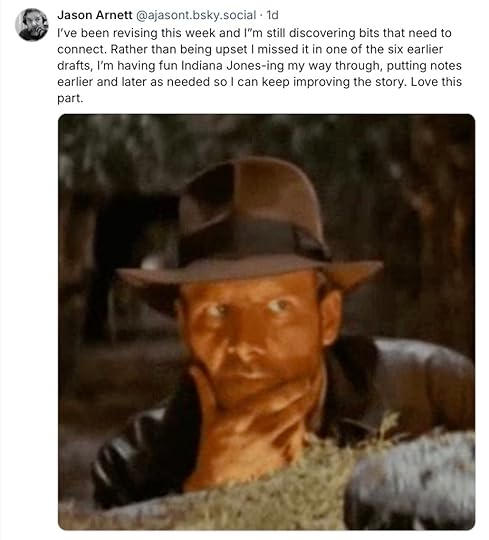The height and width of the screenshot is (540, 489).
Task: Open the @ajasont.bsky.social handle link
Action: coord(196,15)
